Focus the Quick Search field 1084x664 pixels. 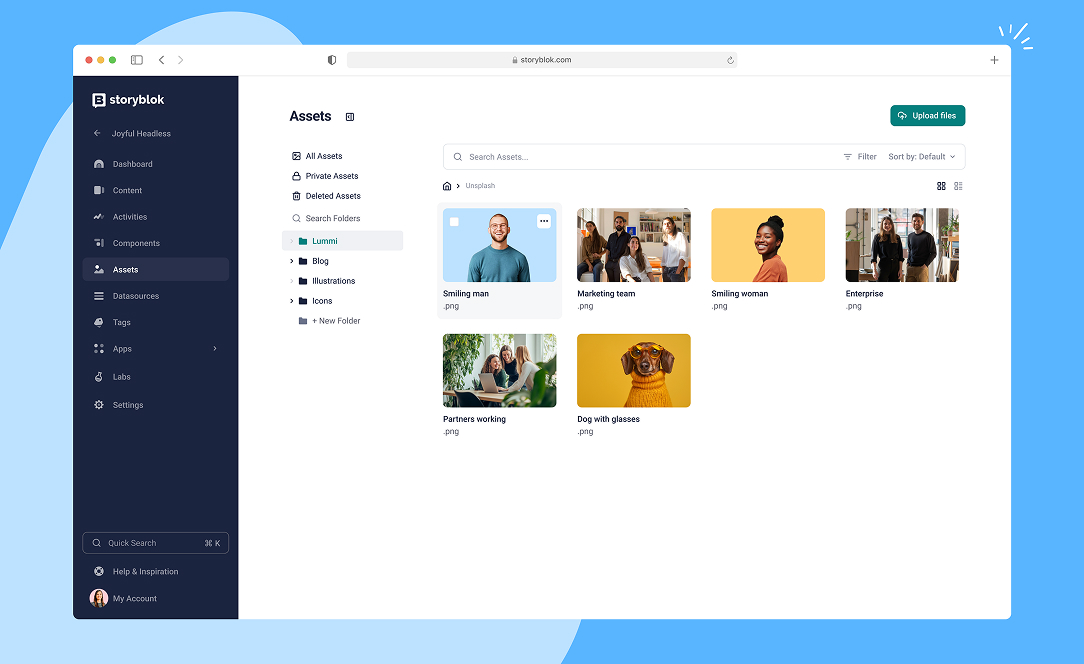pos(156,543)
